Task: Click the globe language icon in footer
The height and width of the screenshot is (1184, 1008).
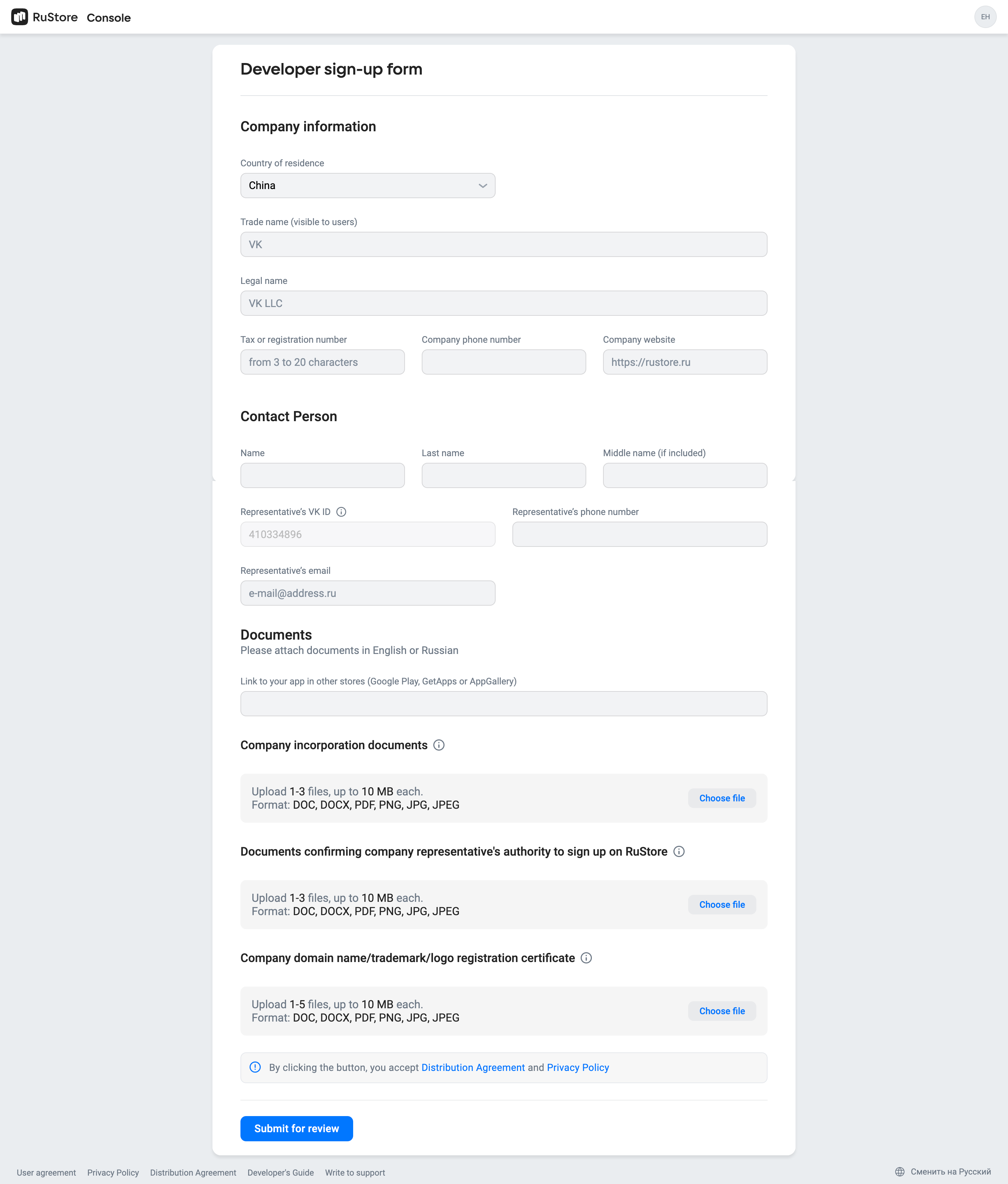Action: (900, 1172)
